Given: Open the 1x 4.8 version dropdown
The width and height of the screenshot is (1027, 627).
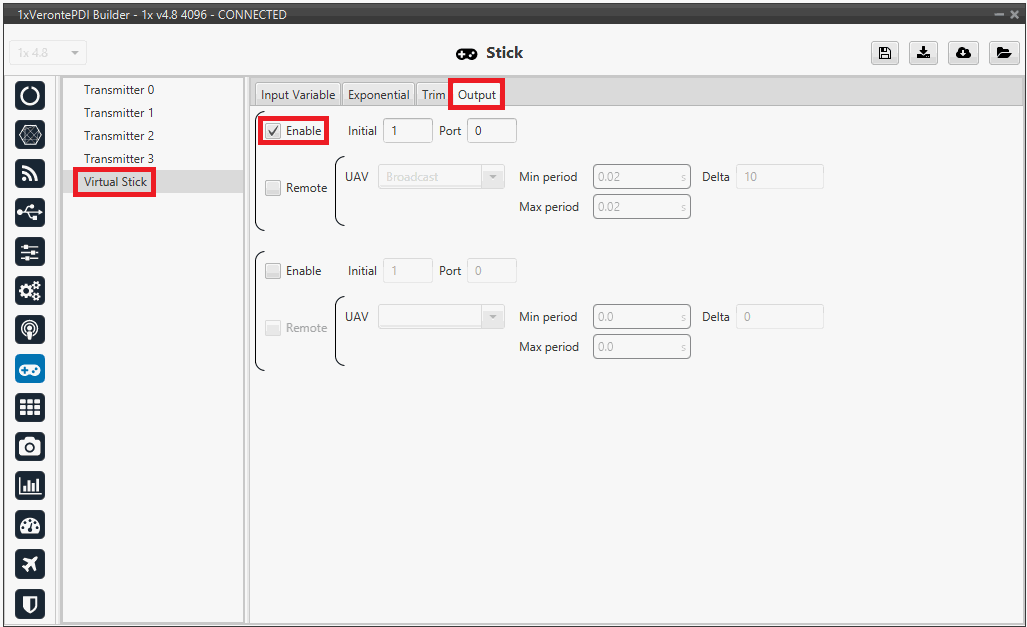Looking at the screenshot, I should tap(48, 53).
